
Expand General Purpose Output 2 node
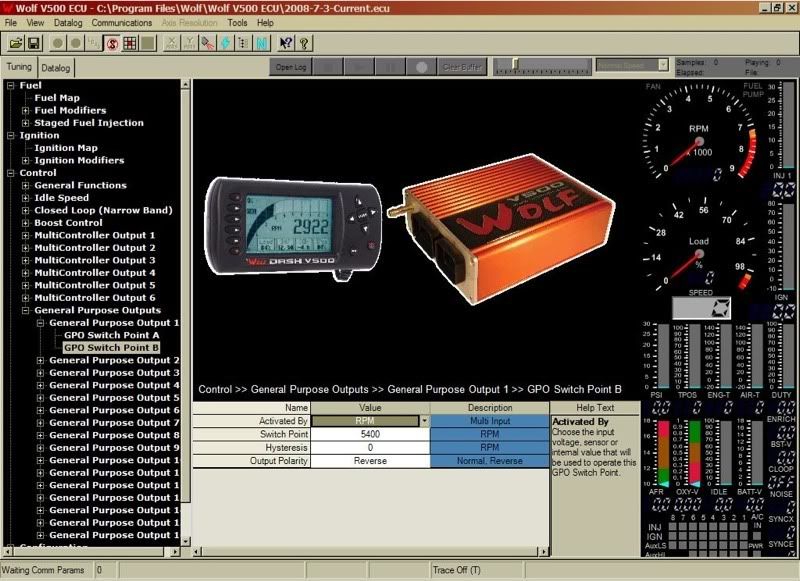click(x=40, y=361)
